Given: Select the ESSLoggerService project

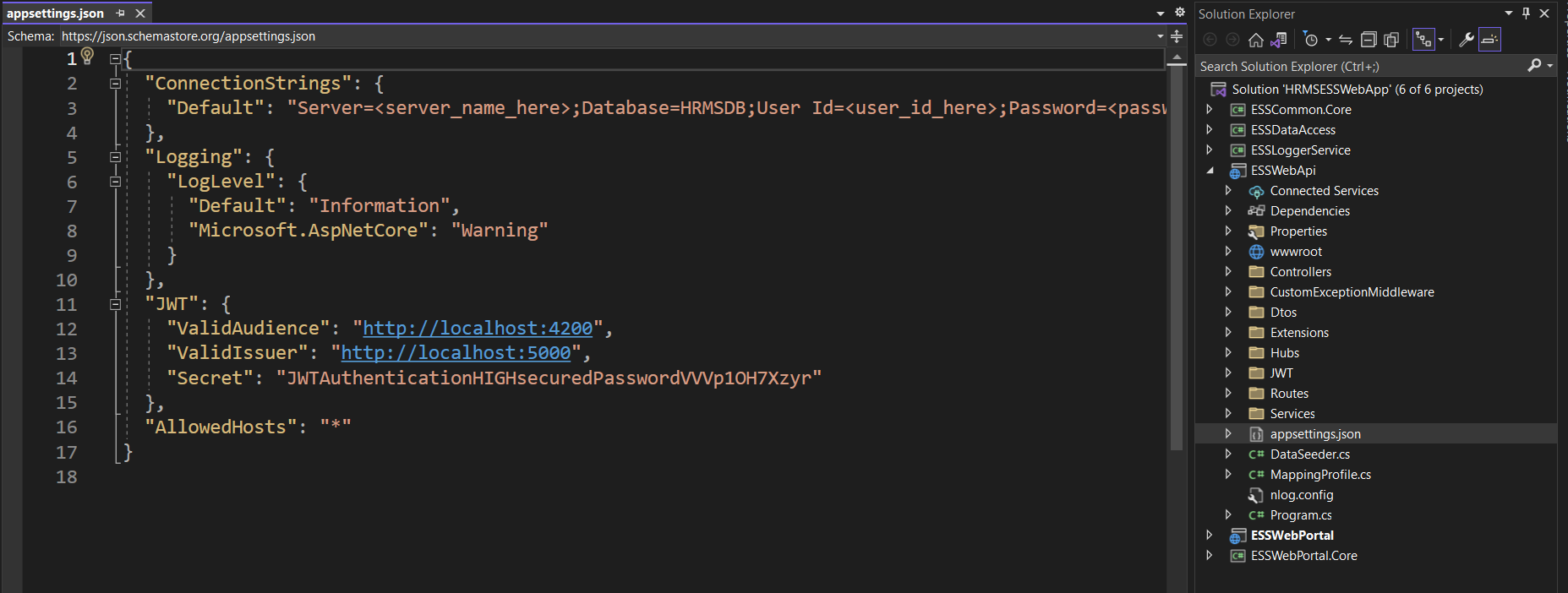Looking at the screenshot, I should click(x=1301, y=150).
